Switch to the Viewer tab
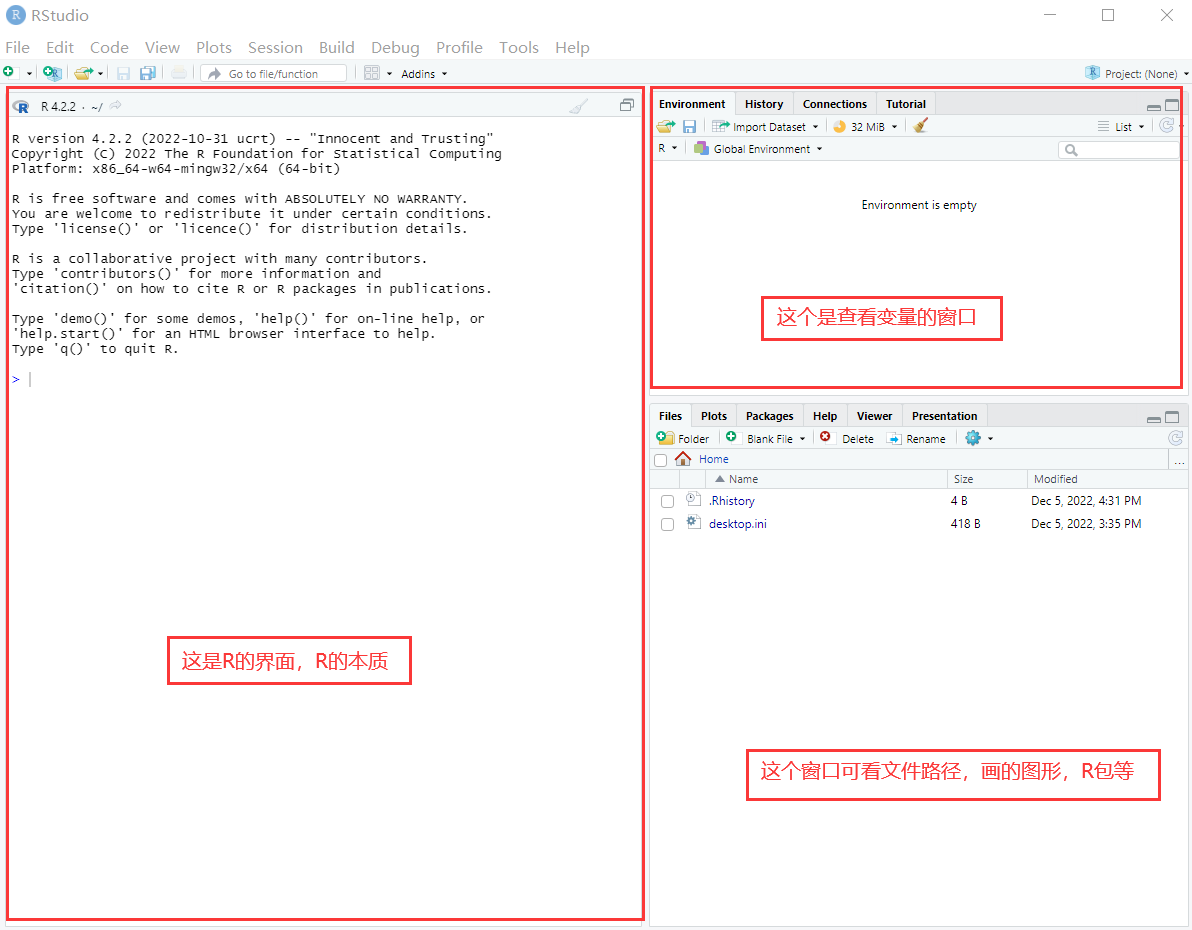Screen dimensions: 1192x930 coord(874,416)
